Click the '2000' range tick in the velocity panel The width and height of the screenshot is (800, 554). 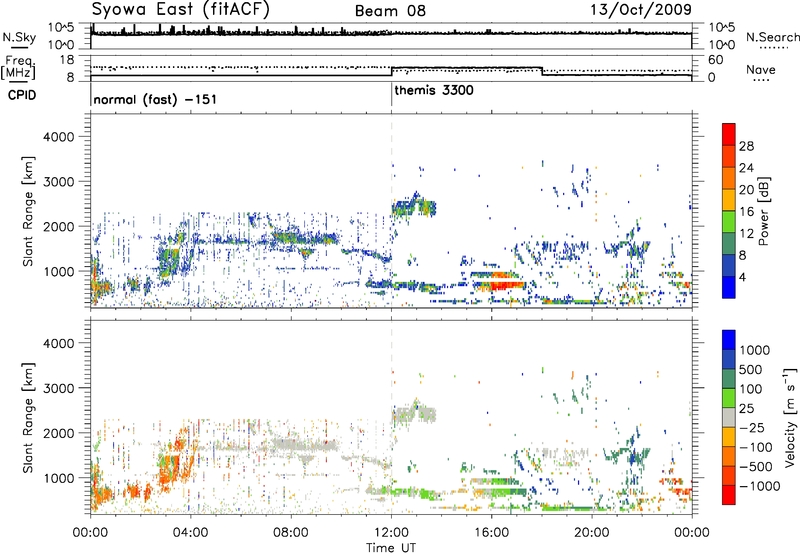pos(59,433)
